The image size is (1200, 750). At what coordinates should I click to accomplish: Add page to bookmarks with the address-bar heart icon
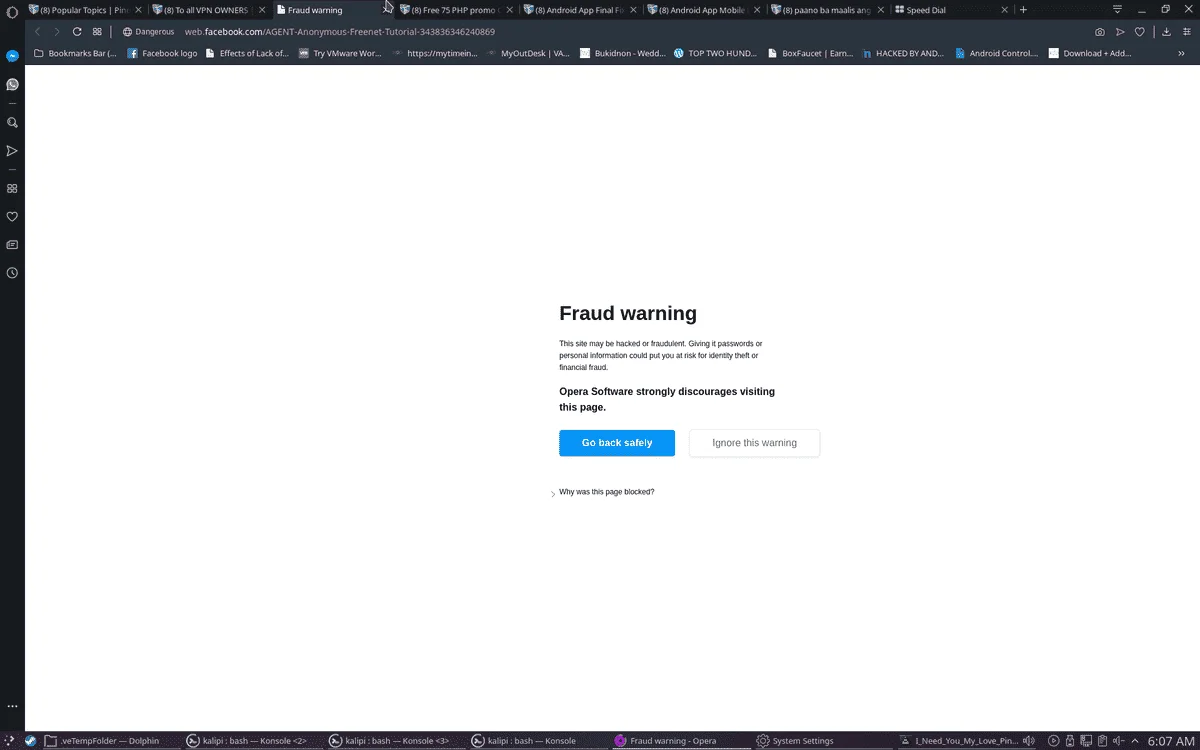tap(1139, 31)
